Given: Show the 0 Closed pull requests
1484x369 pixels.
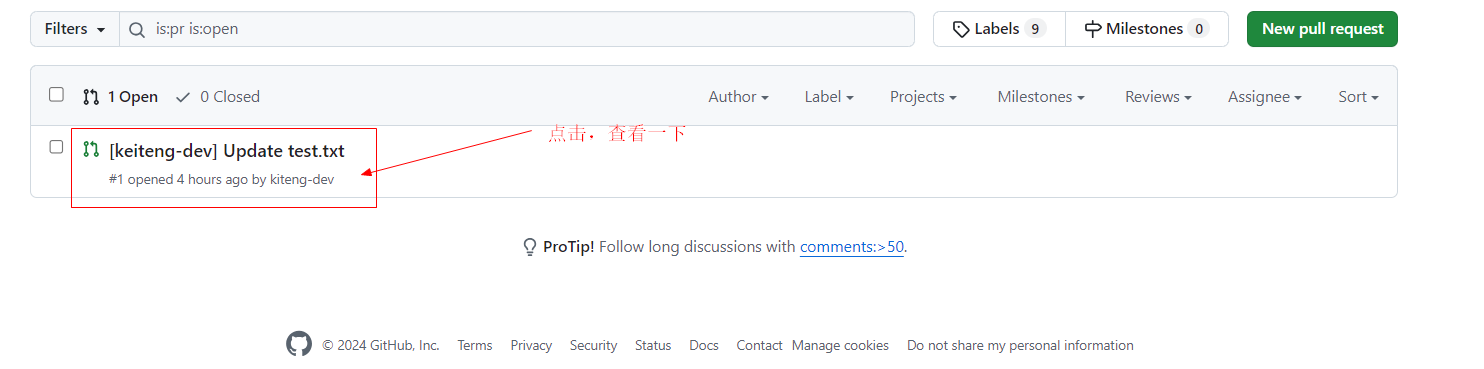Looking at the screenshot, I should (x=217, y=97).
